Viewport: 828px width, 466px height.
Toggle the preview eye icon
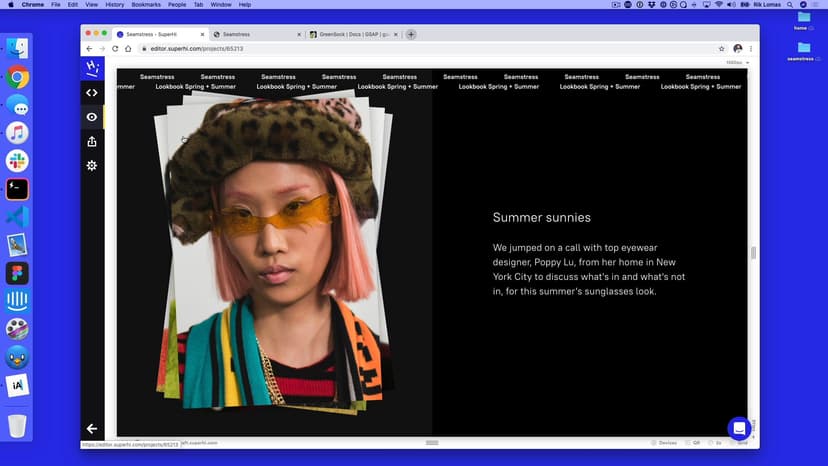(92, 117)
